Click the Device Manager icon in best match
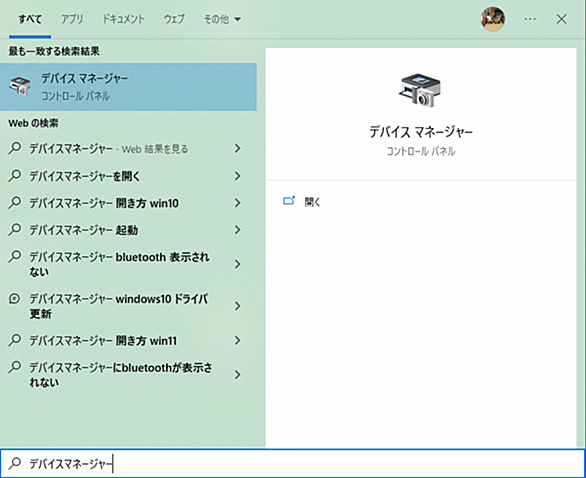Viewport: 586px width, 478px height. [20, 86]
